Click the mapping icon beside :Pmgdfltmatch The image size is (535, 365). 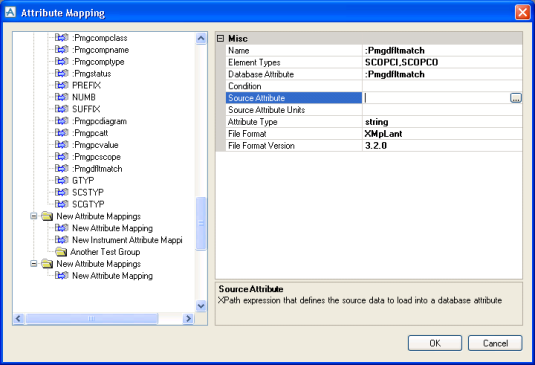(61, 169)
